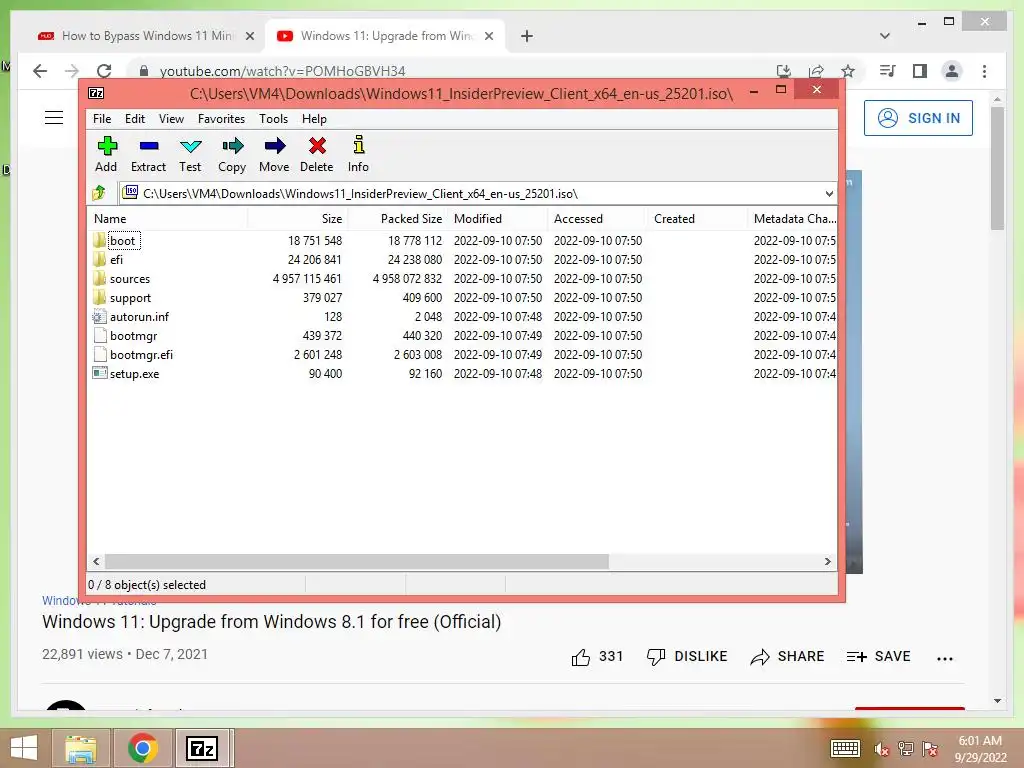Expand the 7-Zip address path dropdown
The width and height of the screenshot is (1024, 768).
829,193
